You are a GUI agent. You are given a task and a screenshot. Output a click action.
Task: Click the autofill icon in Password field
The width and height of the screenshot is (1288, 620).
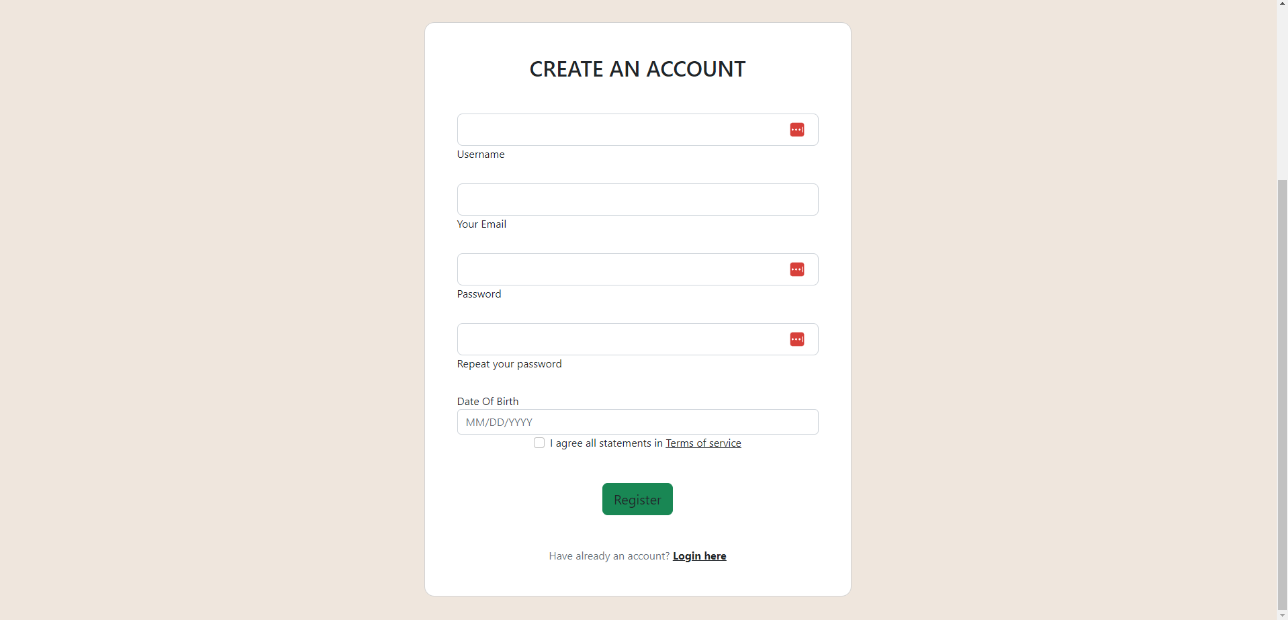tap(797, 269)
